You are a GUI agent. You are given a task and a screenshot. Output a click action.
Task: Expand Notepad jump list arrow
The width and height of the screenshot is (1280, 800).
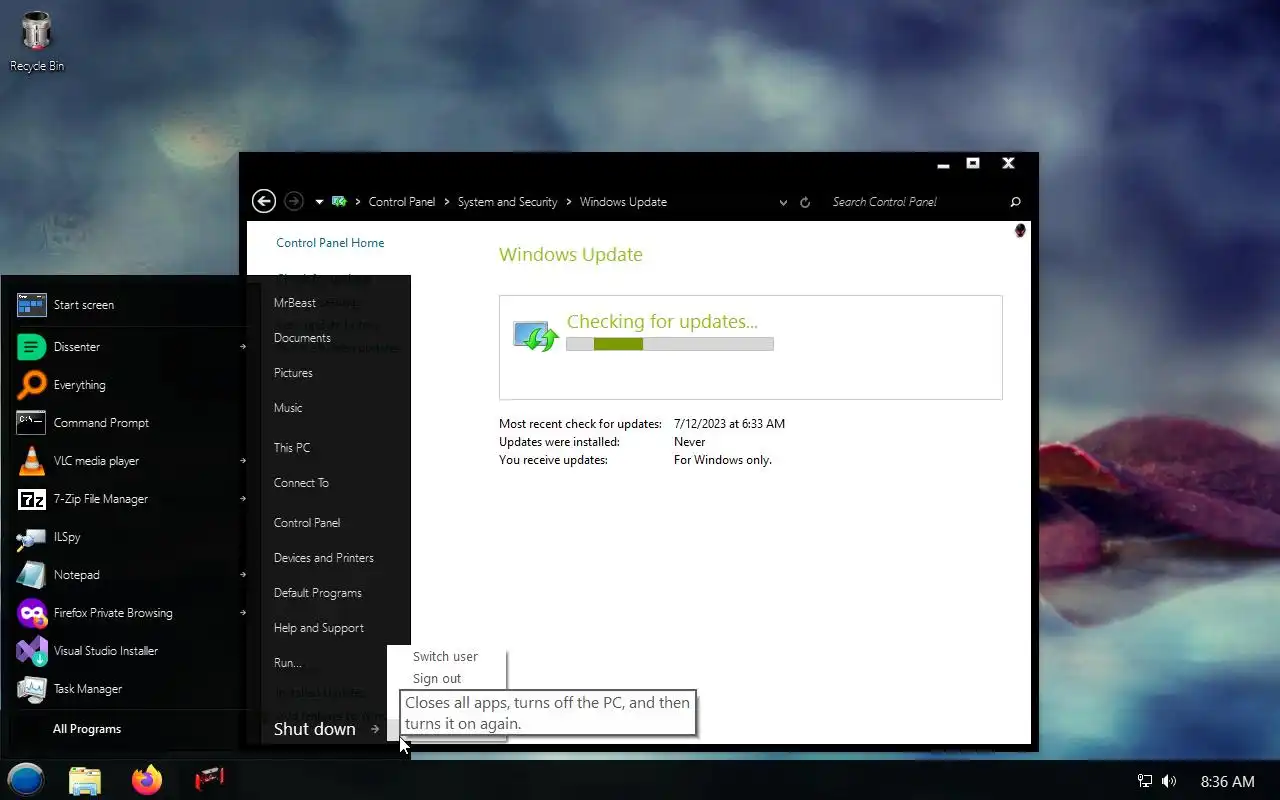243,575
